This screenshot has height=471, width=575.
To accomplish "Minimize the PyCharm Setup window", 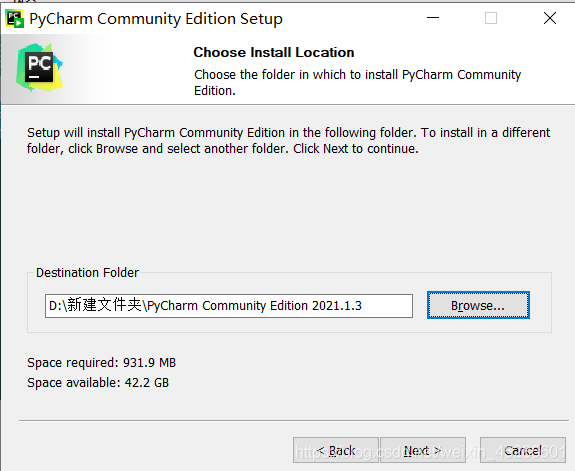I will click(x=433, y=18).
